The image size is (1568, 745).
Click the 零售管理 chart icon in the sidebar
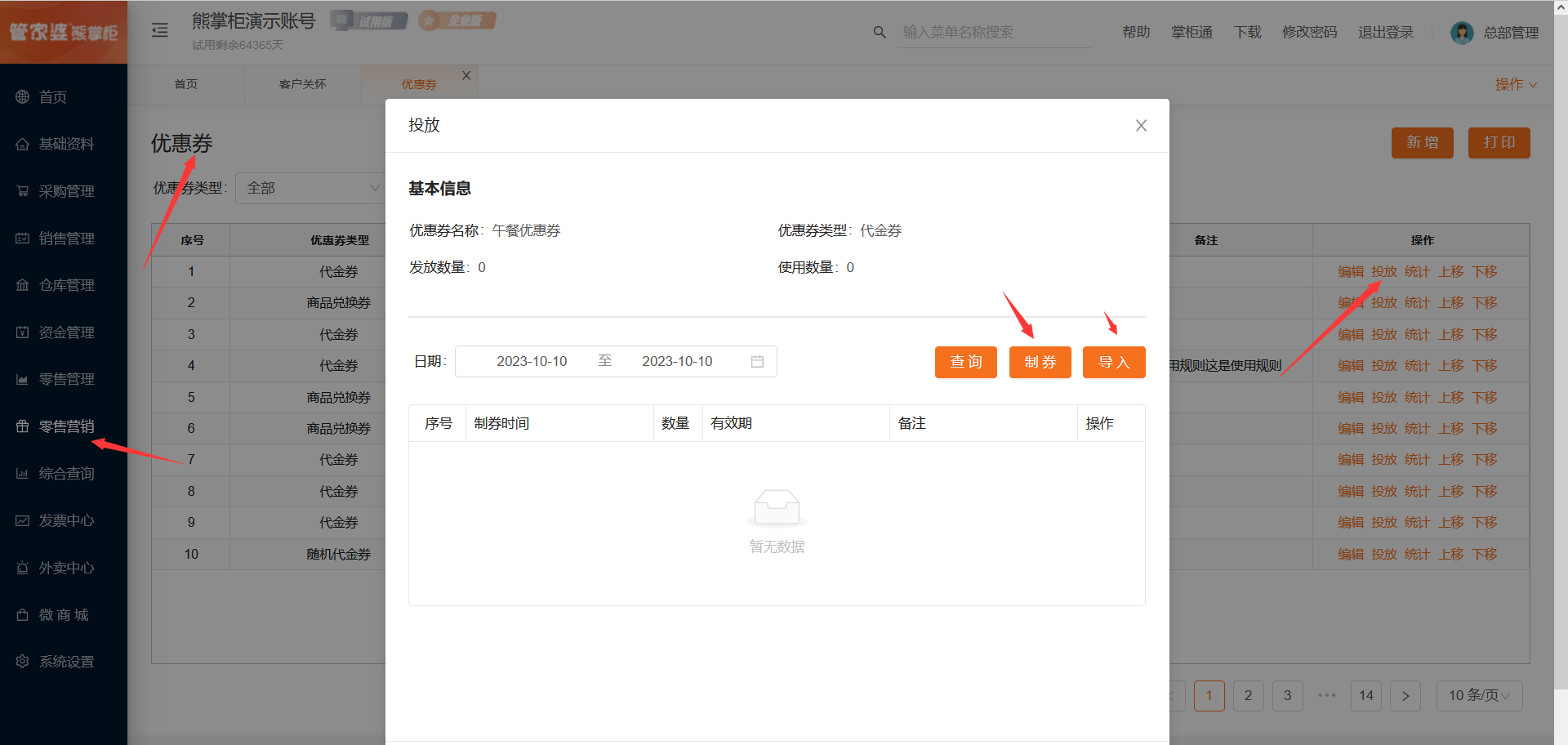tap(22, 379)
